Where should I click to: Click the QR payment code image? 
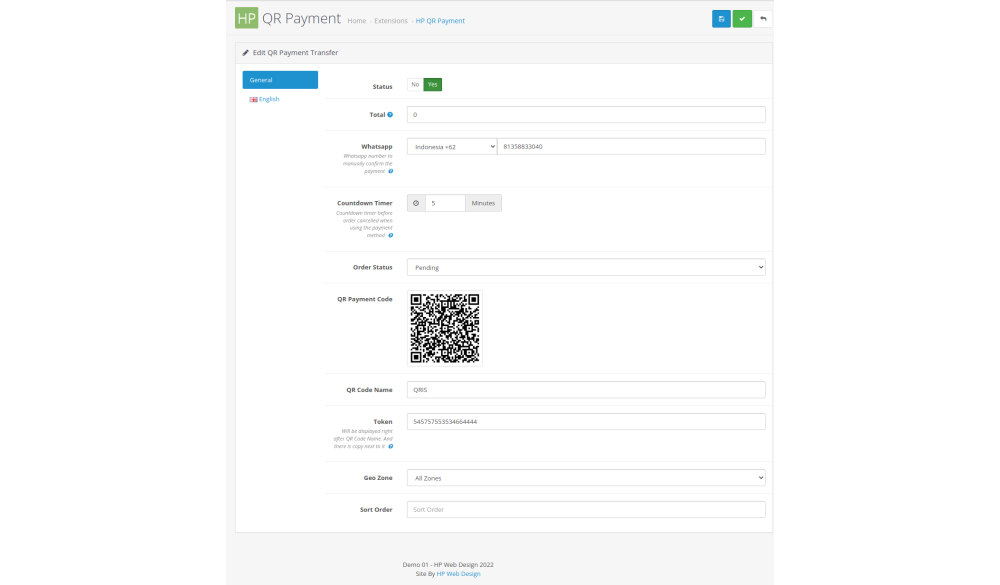pyautogui.click(x=445, y=328)
